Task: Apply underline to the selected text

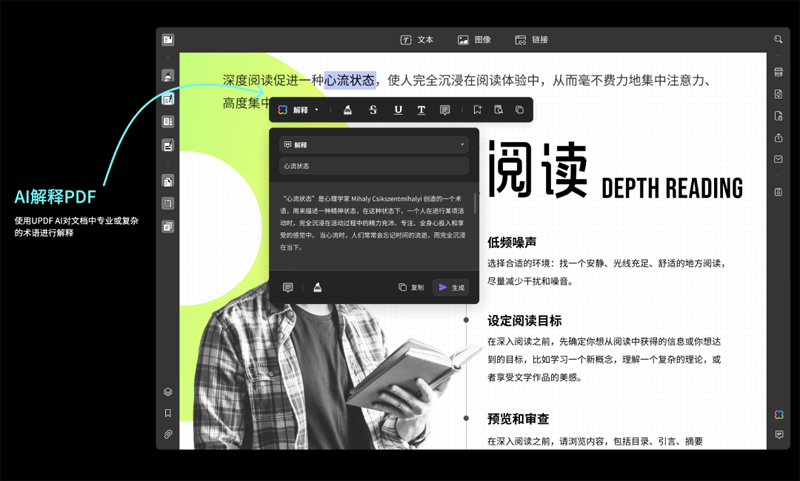Action: pyautogui.click(x=398, y=110)
